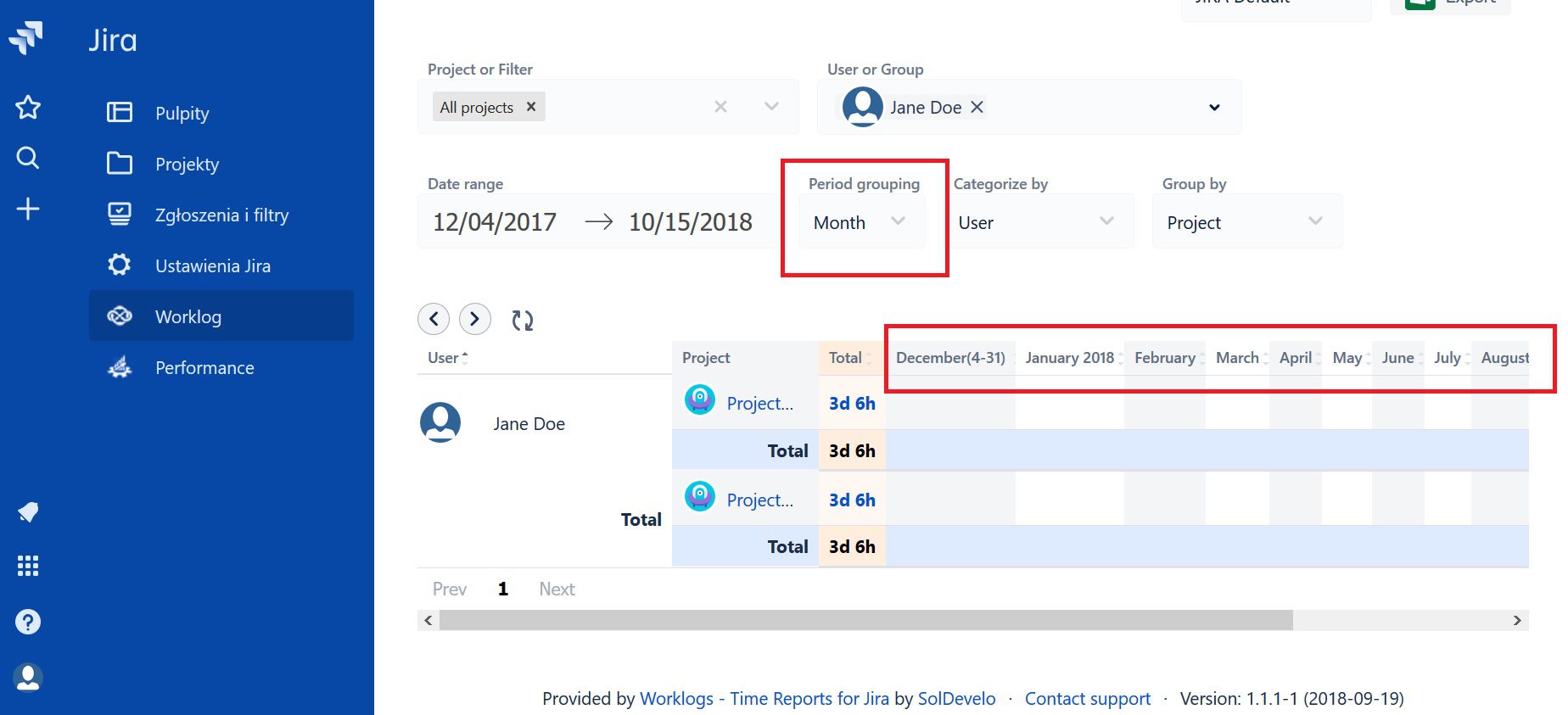Screen dimensions: 1568x715
Task: Sort by the Total column header
Action: (851, 358)
